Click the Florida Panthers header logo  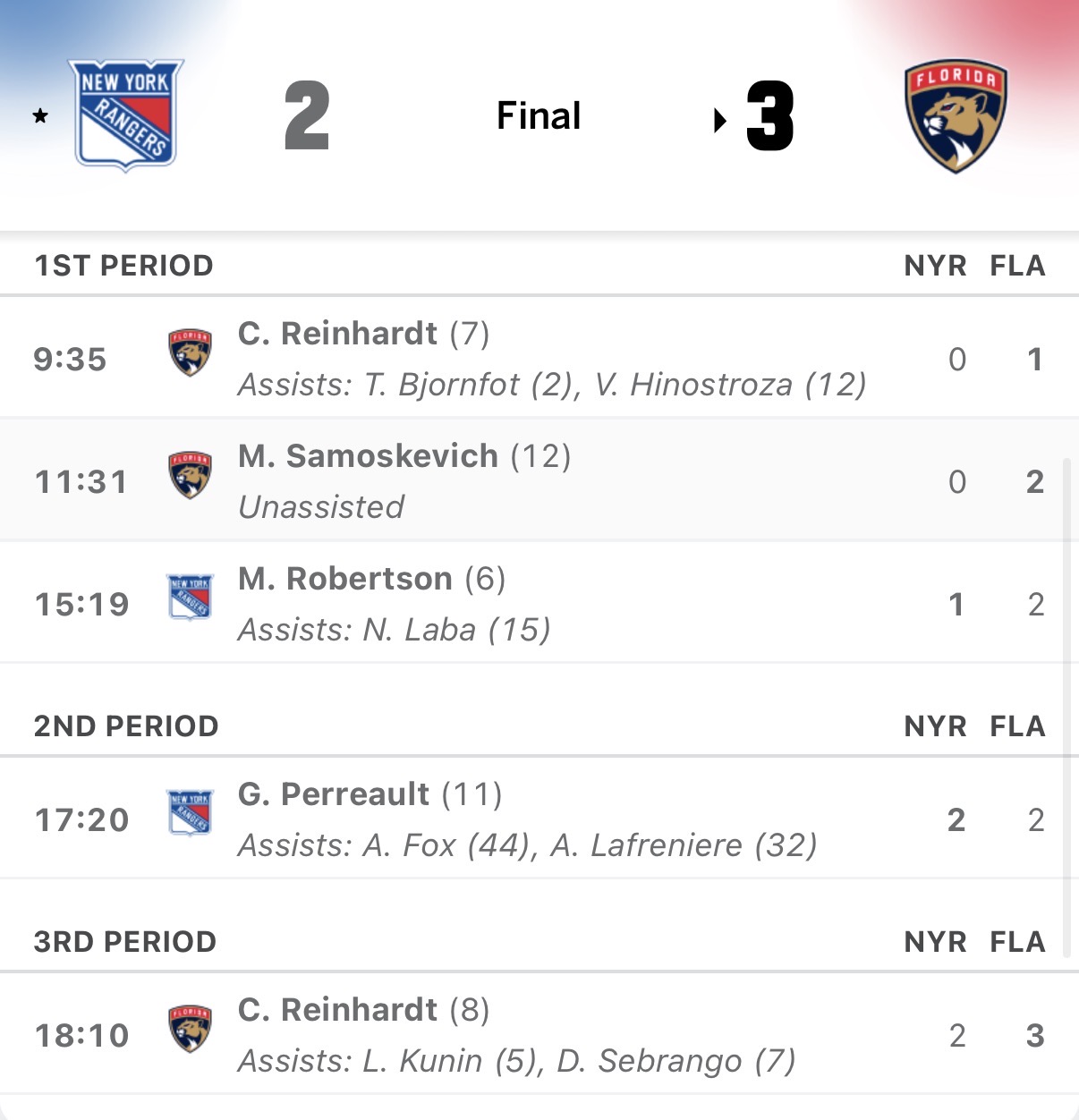click(956, 115)
